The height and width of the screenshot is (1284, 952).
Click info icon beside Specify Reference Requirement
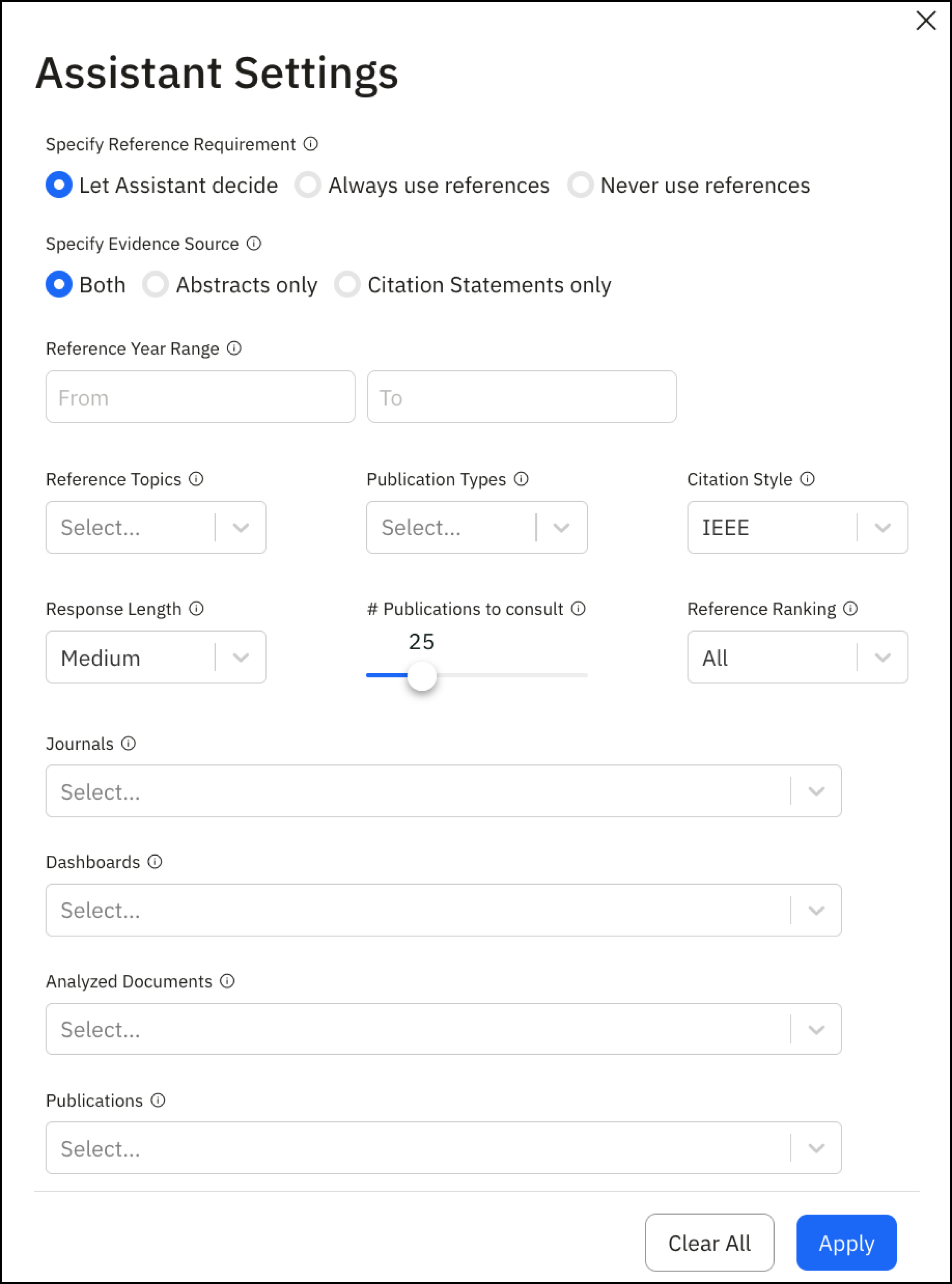(x=311, y=144)
